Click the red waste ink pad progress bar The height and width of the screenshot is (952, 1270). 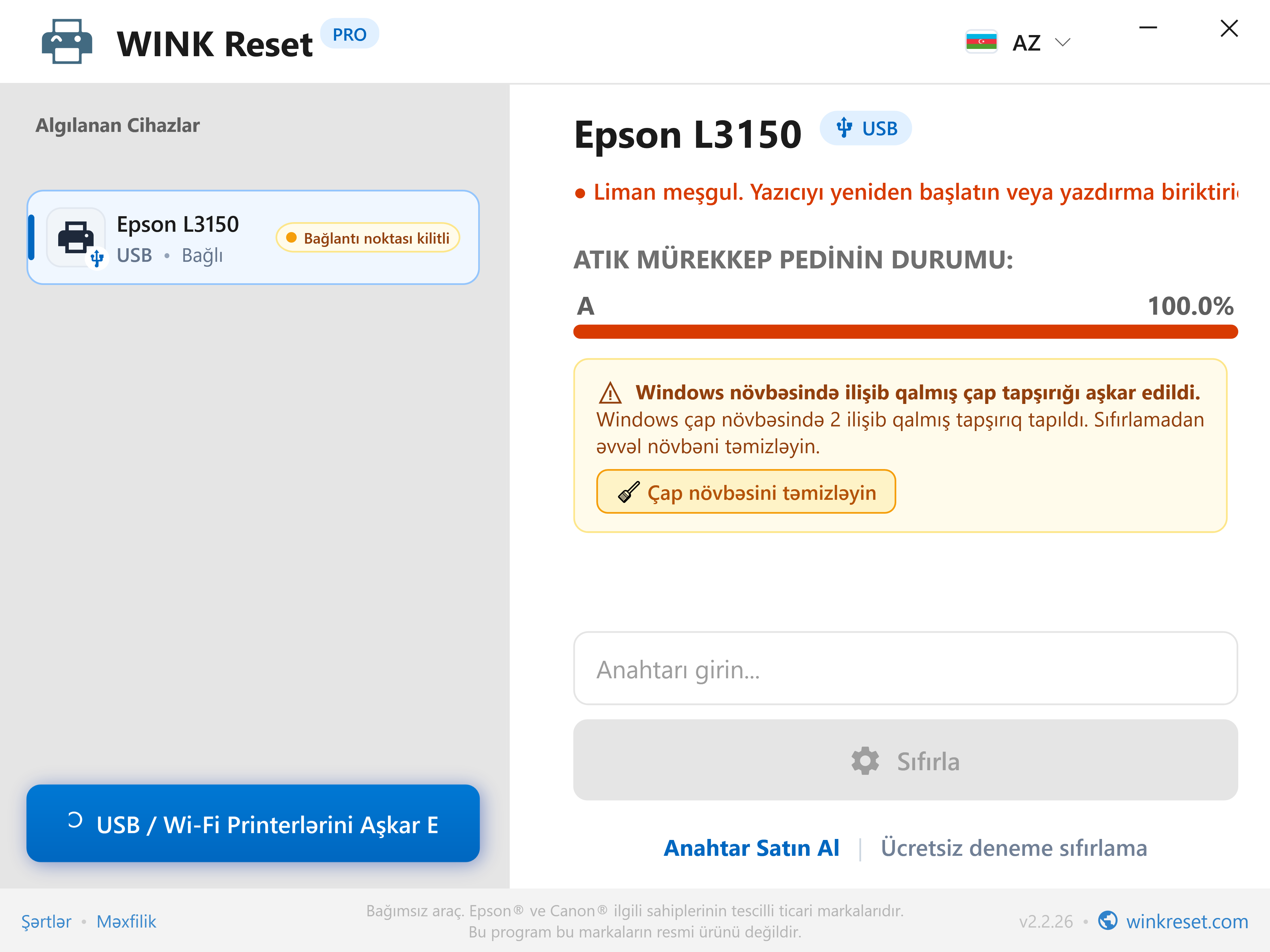[906, 332]
